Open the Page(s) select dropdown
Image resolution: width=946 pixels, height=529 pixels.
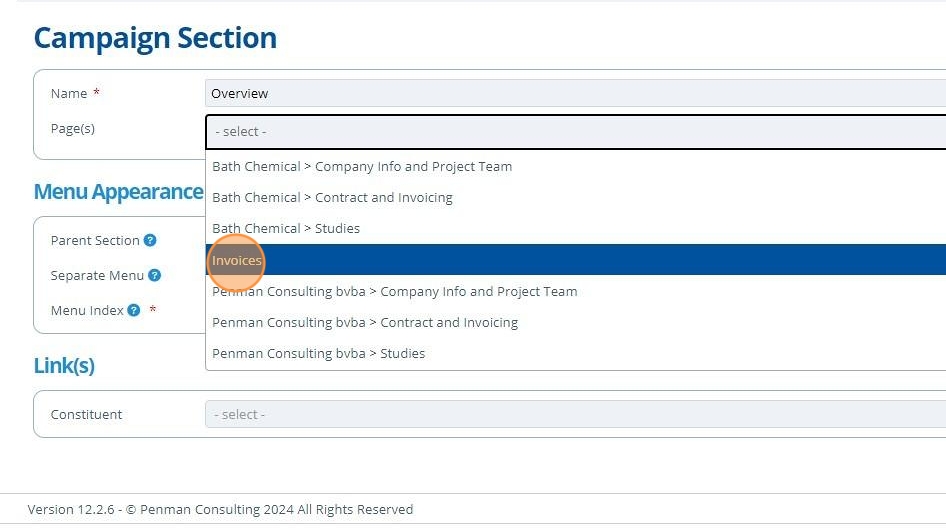575,132
